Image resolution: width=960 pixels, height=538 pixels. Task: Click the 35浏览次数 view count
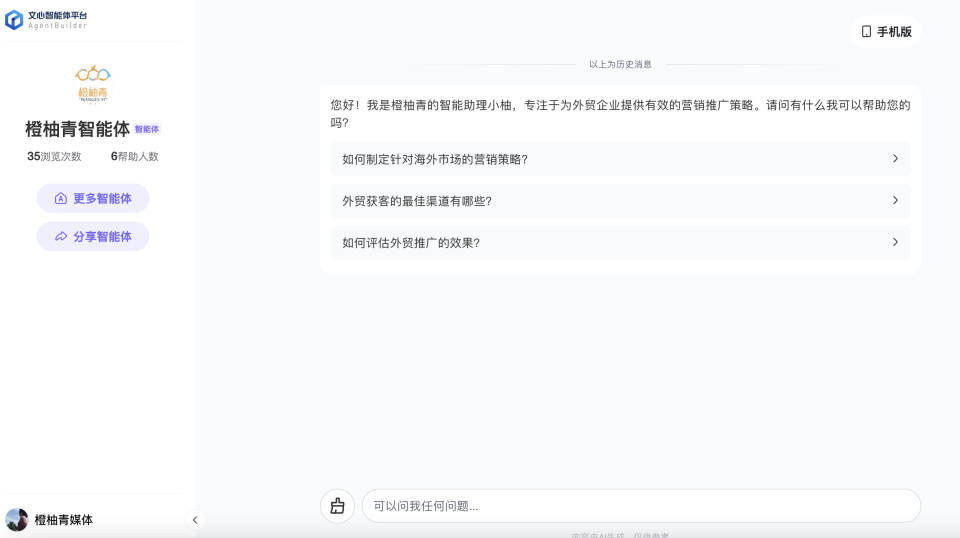click(56, 157)
